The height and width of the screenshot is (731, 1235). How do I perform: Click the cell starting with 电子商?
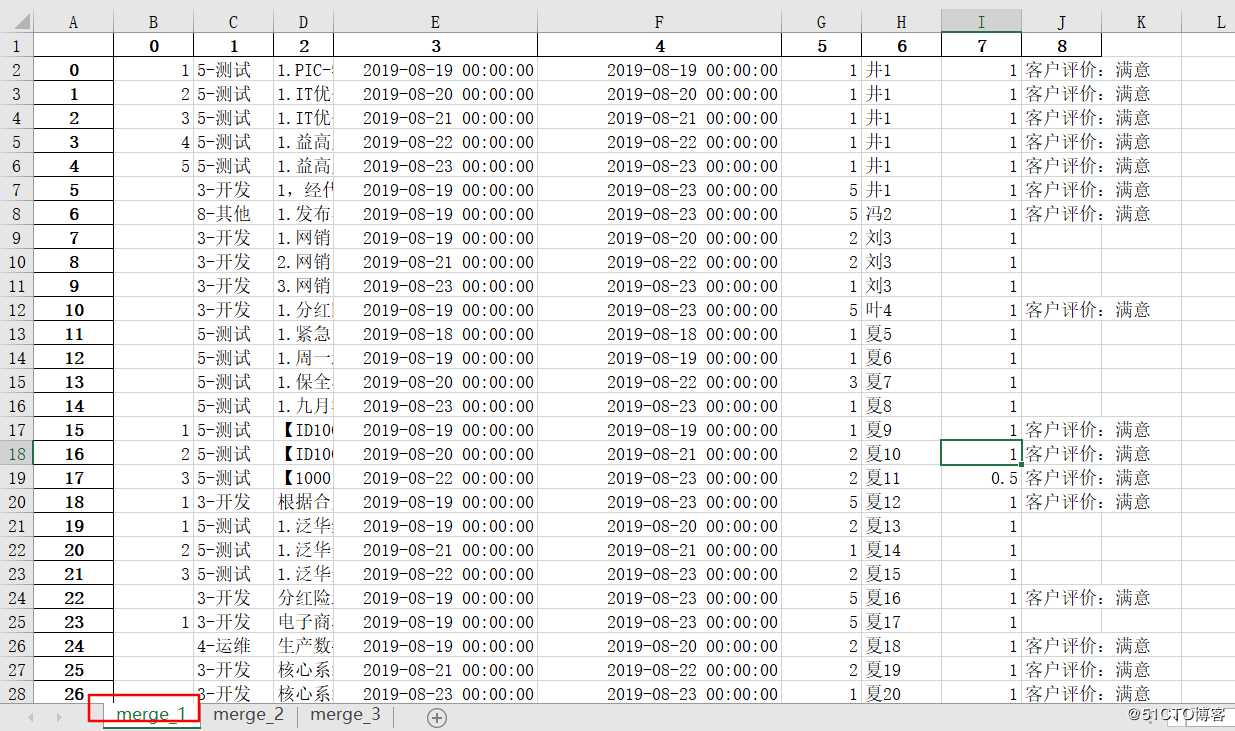point(304,622)
